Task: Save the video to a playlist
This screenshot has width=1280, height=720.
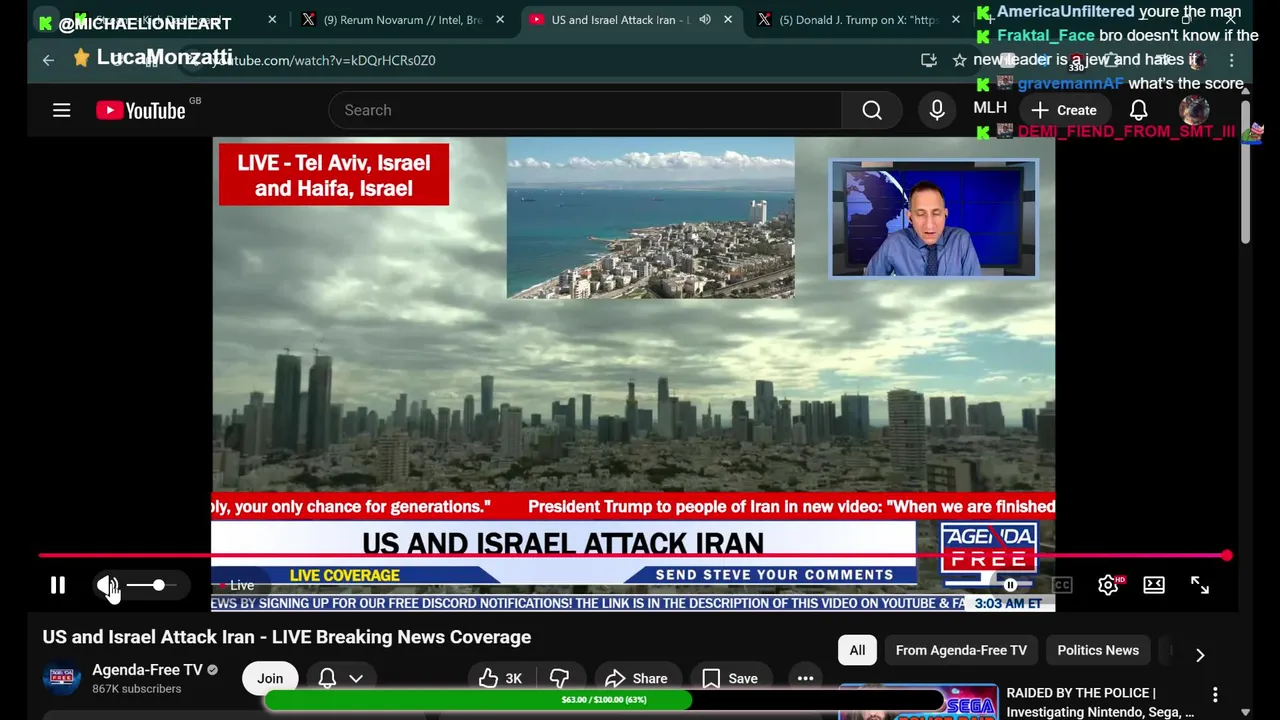Action: tap(729, 678)
